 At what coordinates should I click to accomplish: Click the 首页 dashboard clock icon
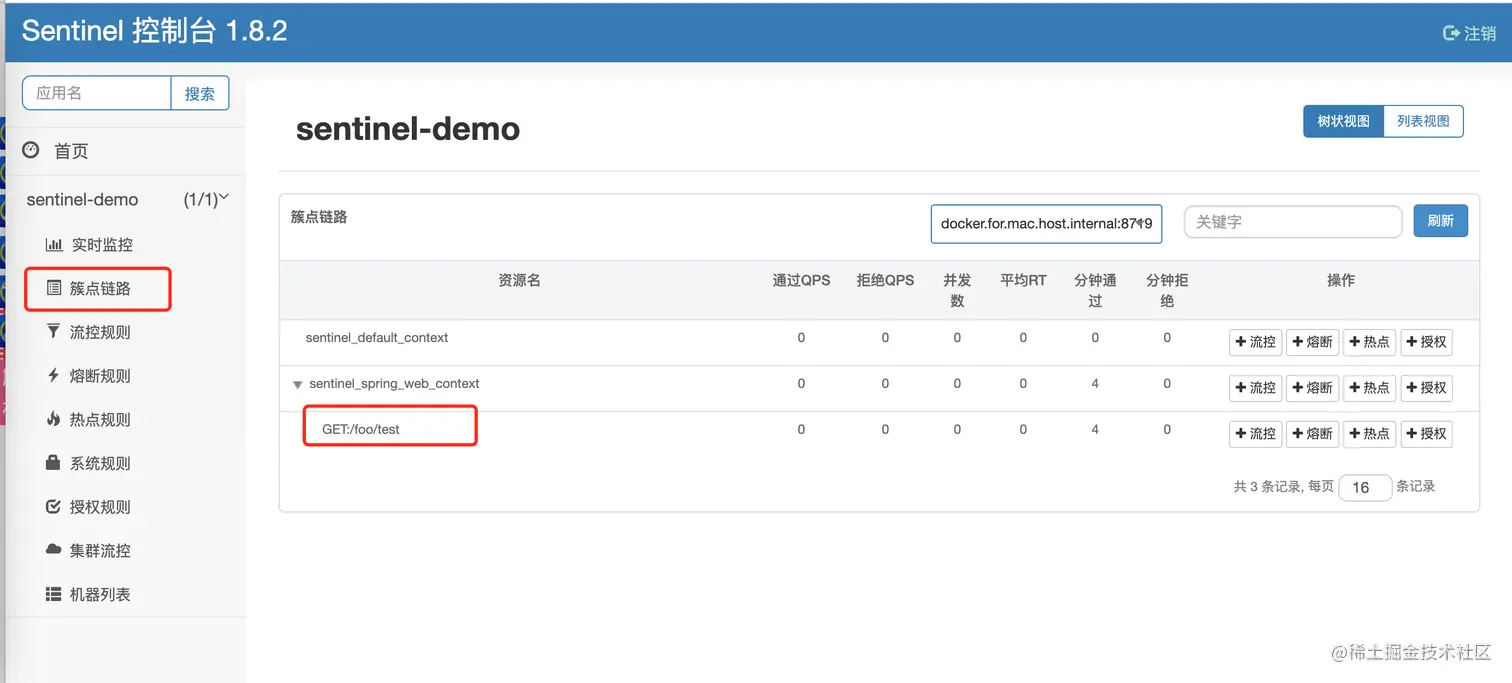click(x=31, y=150)
